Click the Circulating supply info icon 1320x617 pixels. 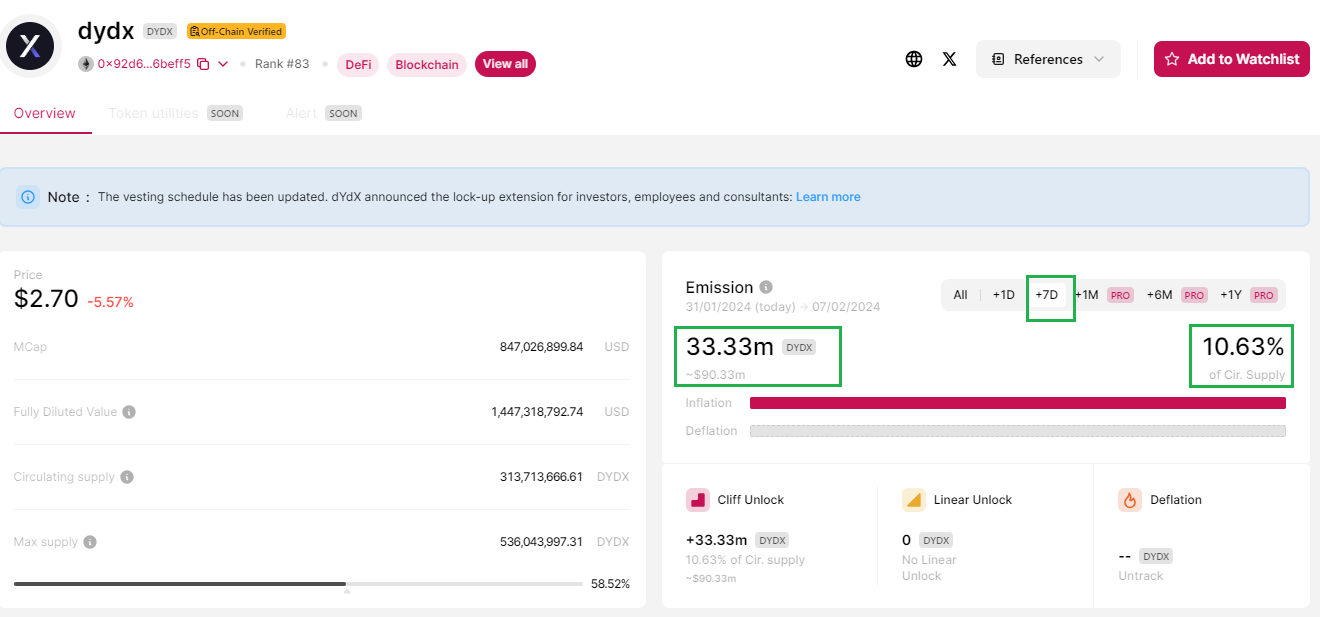coord(127,477)
